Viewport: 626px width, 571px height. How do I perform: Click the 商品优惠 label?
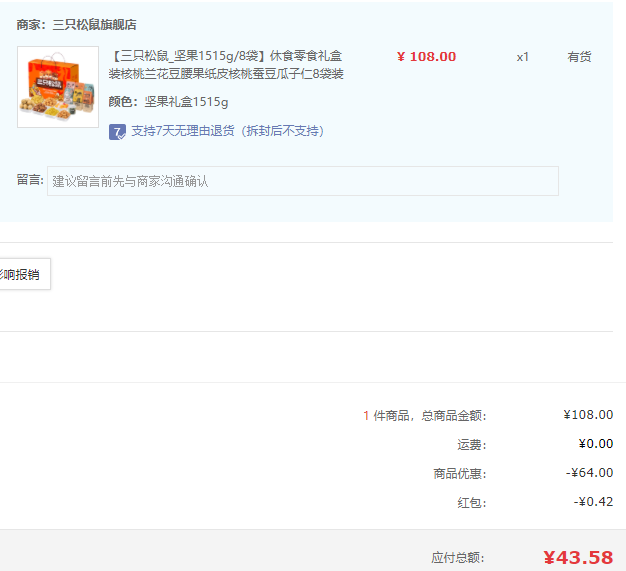[x=460, y=474]
